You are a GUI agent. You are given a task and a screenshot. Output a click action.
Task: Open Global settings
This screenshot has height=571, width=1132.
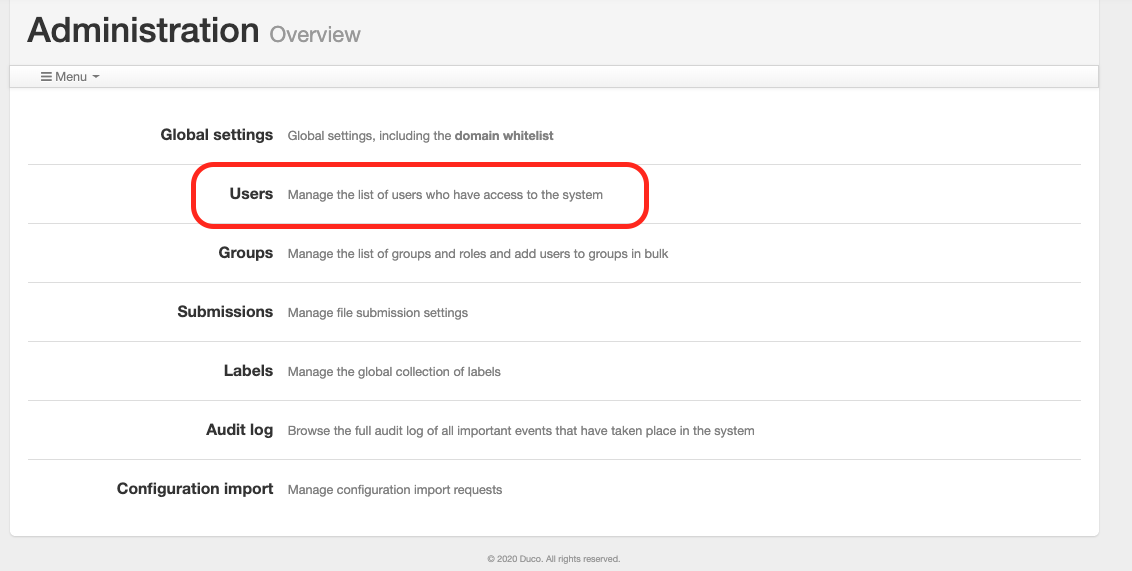coord(217,135)
